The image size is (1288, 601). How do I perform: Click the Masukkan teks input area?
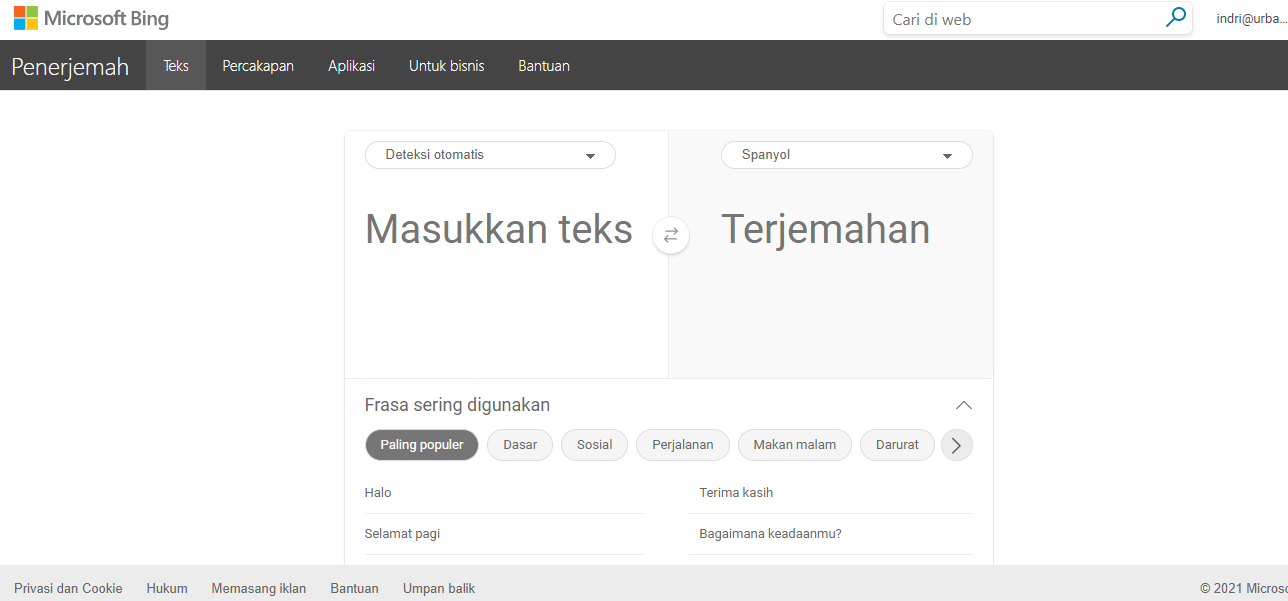[499, 230]
